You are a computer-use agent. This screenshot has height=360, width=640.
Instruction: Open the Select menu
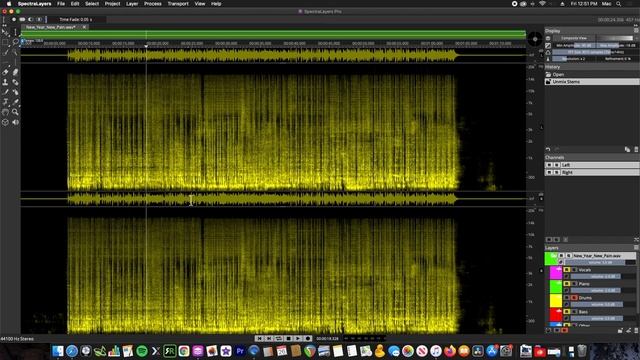click(92, 4)
